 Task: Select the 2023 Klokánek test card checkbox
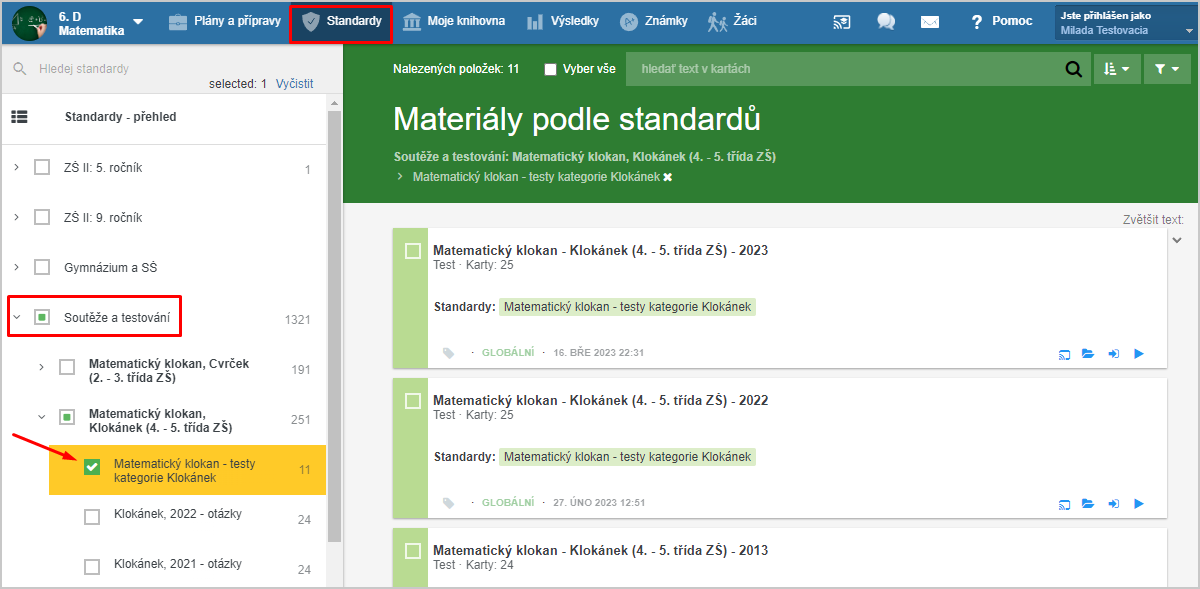coord(413,251)
